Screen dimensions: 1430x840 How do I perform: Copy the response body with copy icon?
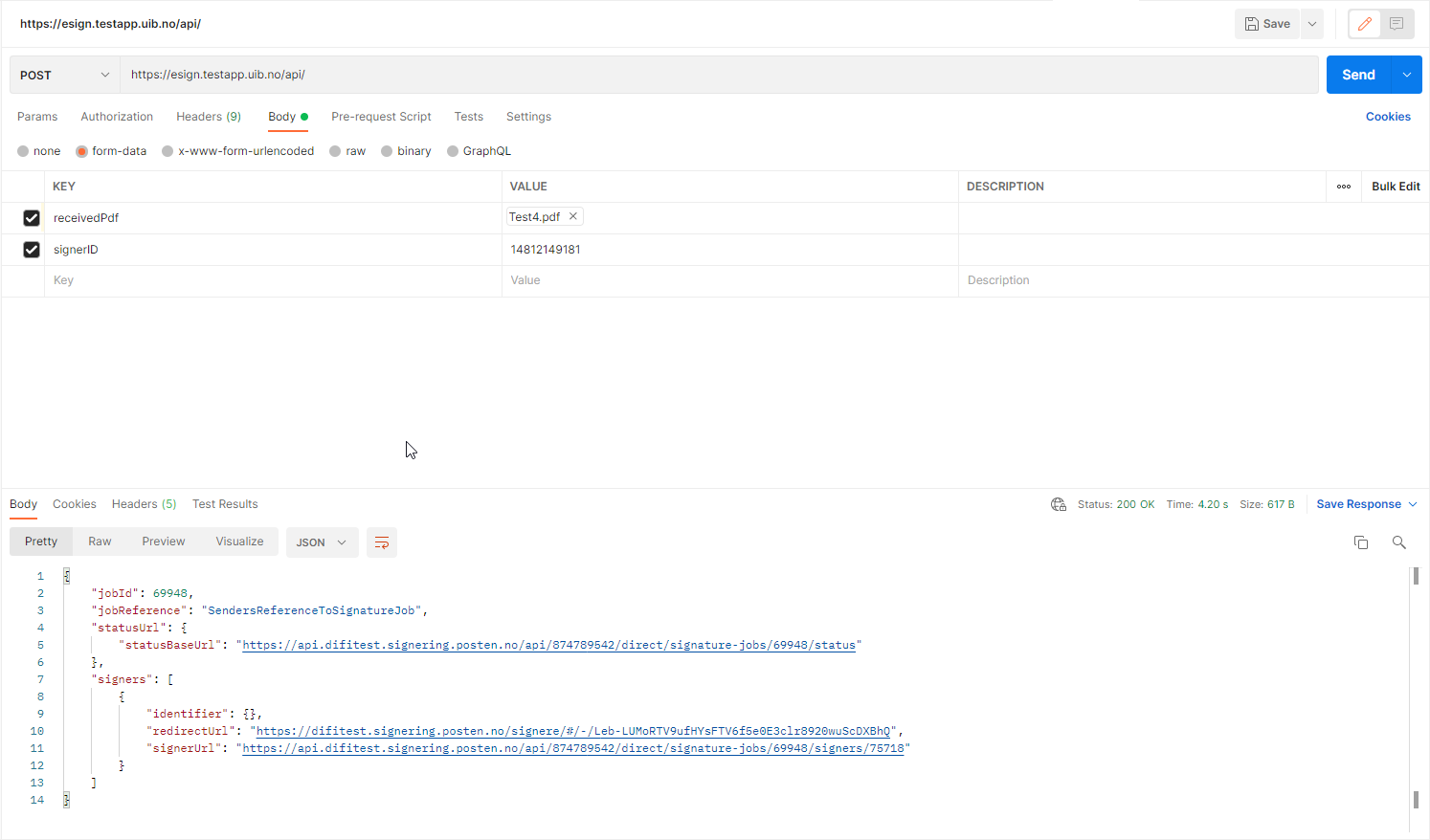point(1361,542)
